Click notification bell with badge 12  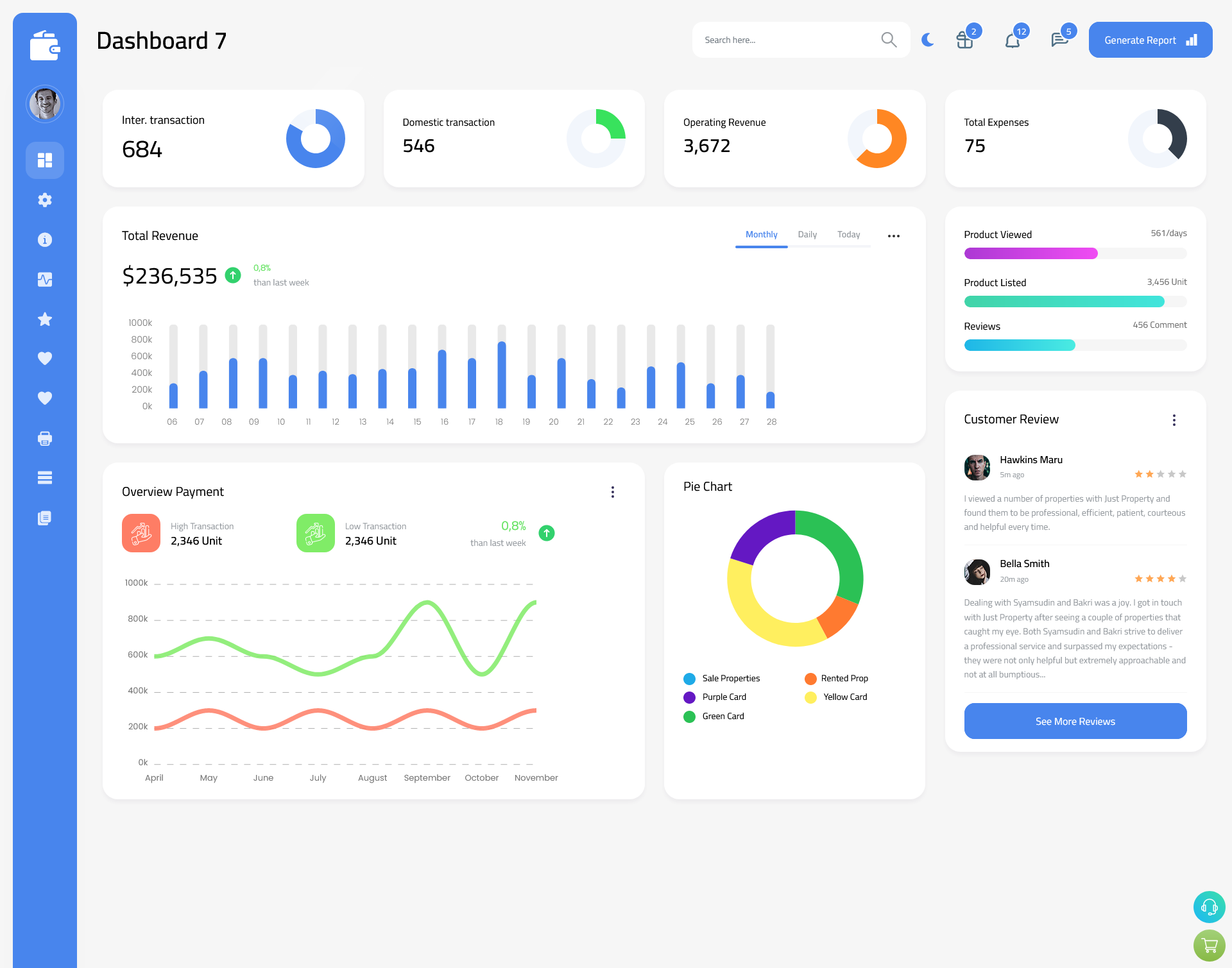1012,39
